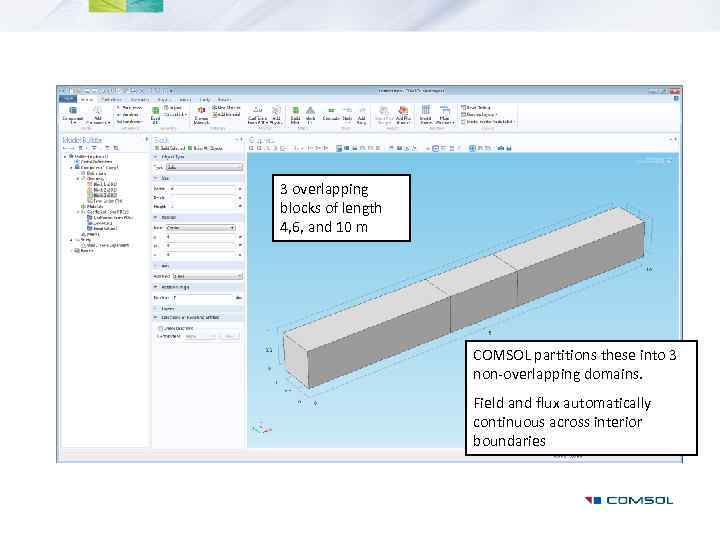Open the Position Base dropdown
The height and width of the screenshot is (540, 720).
tap(201, 228)
